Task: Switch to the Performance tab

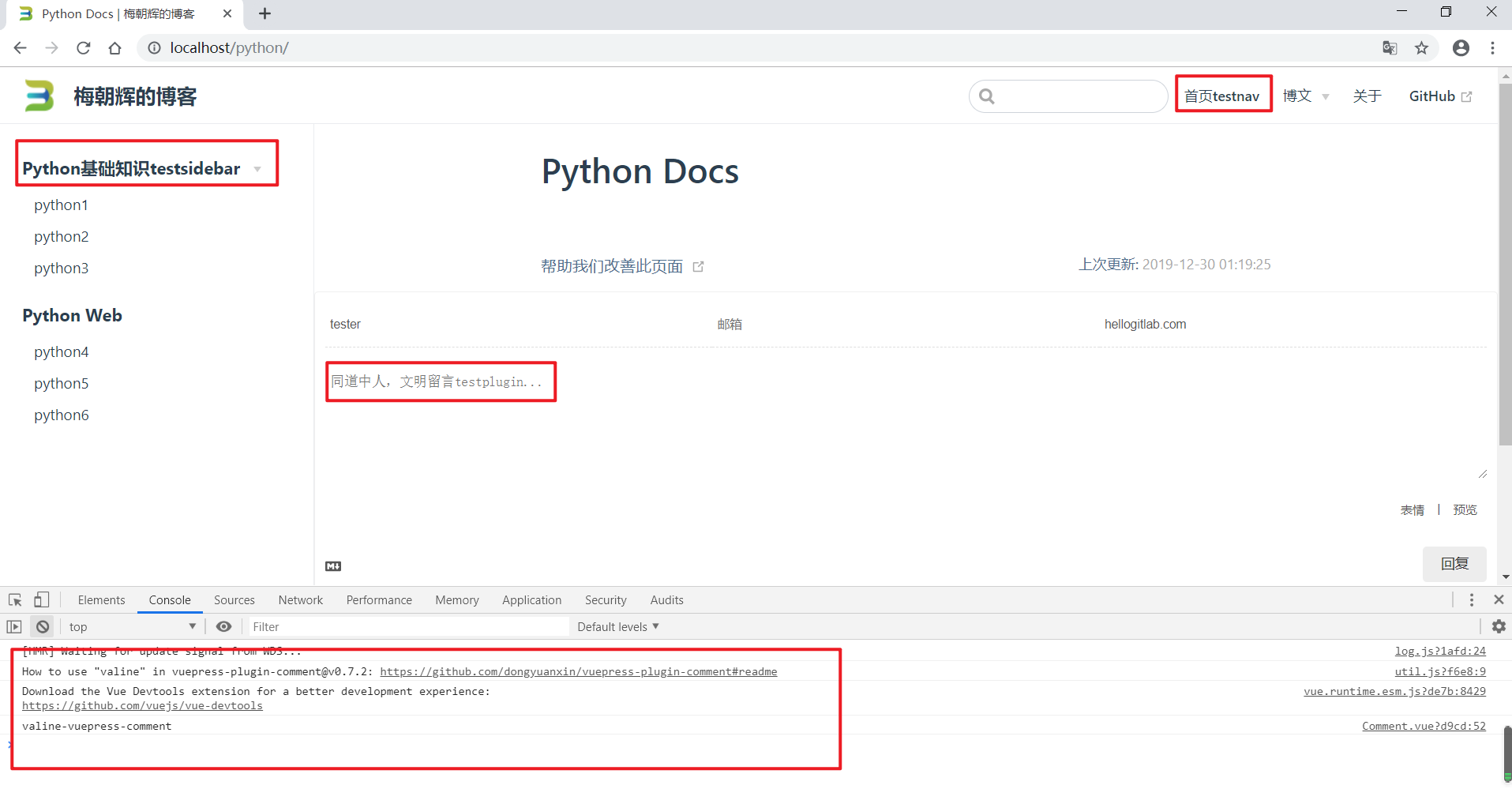Action: click(x=379, y=600)
